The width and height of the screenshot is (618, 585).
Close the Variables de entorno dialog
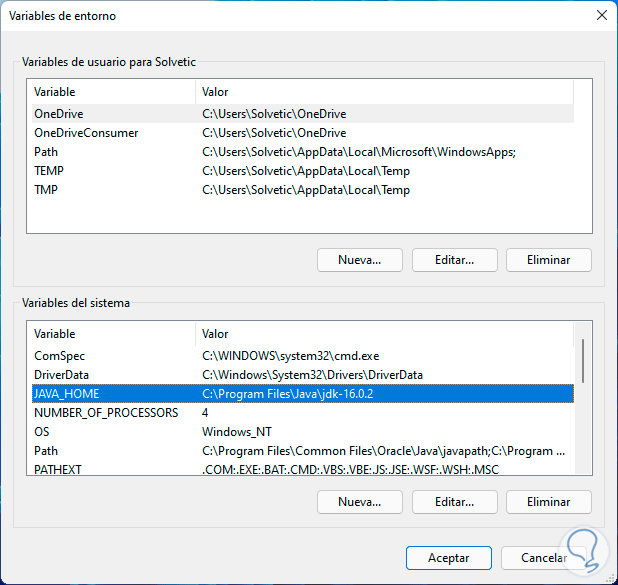[601, 15]
